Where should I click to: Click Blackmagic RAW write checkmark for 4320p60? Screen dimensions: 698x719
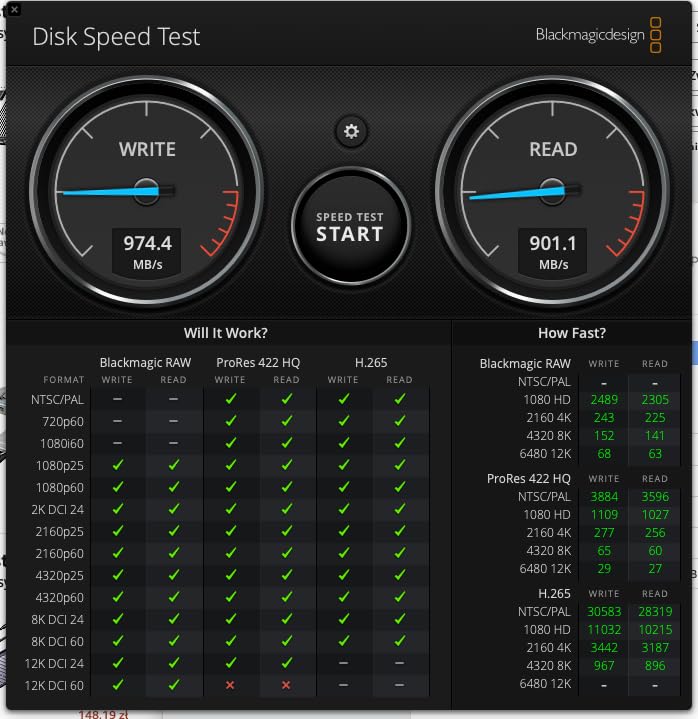pyautogui.click(x=118, y=597)
